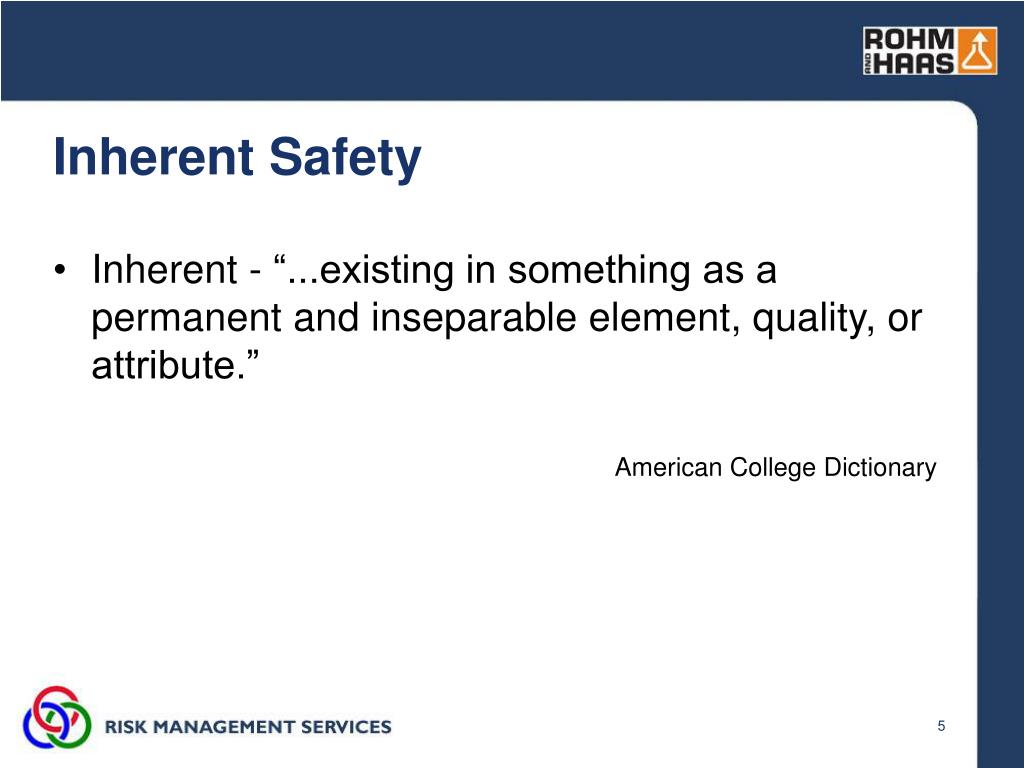This screenshot has height=768, width=1024.
Task: Click the word attribute in the quote
Action: pos(163,364)
